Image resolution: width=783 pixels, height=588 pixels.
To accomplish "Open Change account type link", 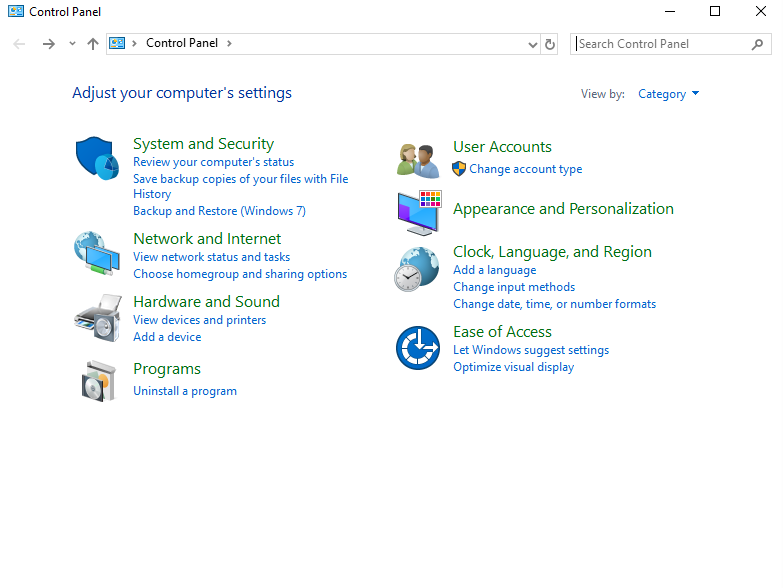I will coord(525,169).
